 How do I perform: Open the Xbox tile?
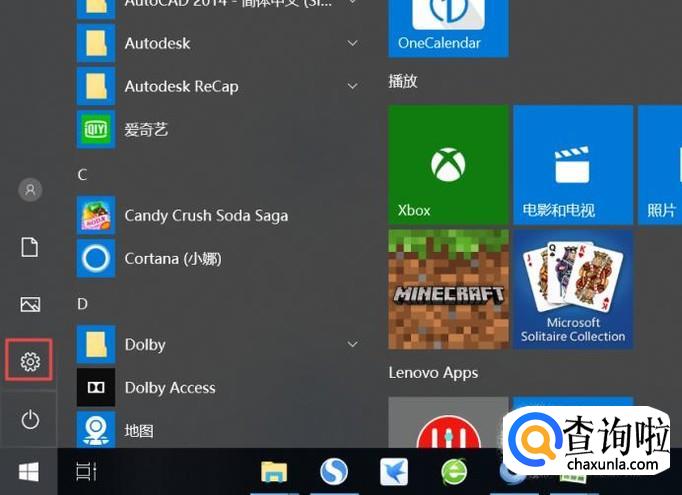pos(448,164)
